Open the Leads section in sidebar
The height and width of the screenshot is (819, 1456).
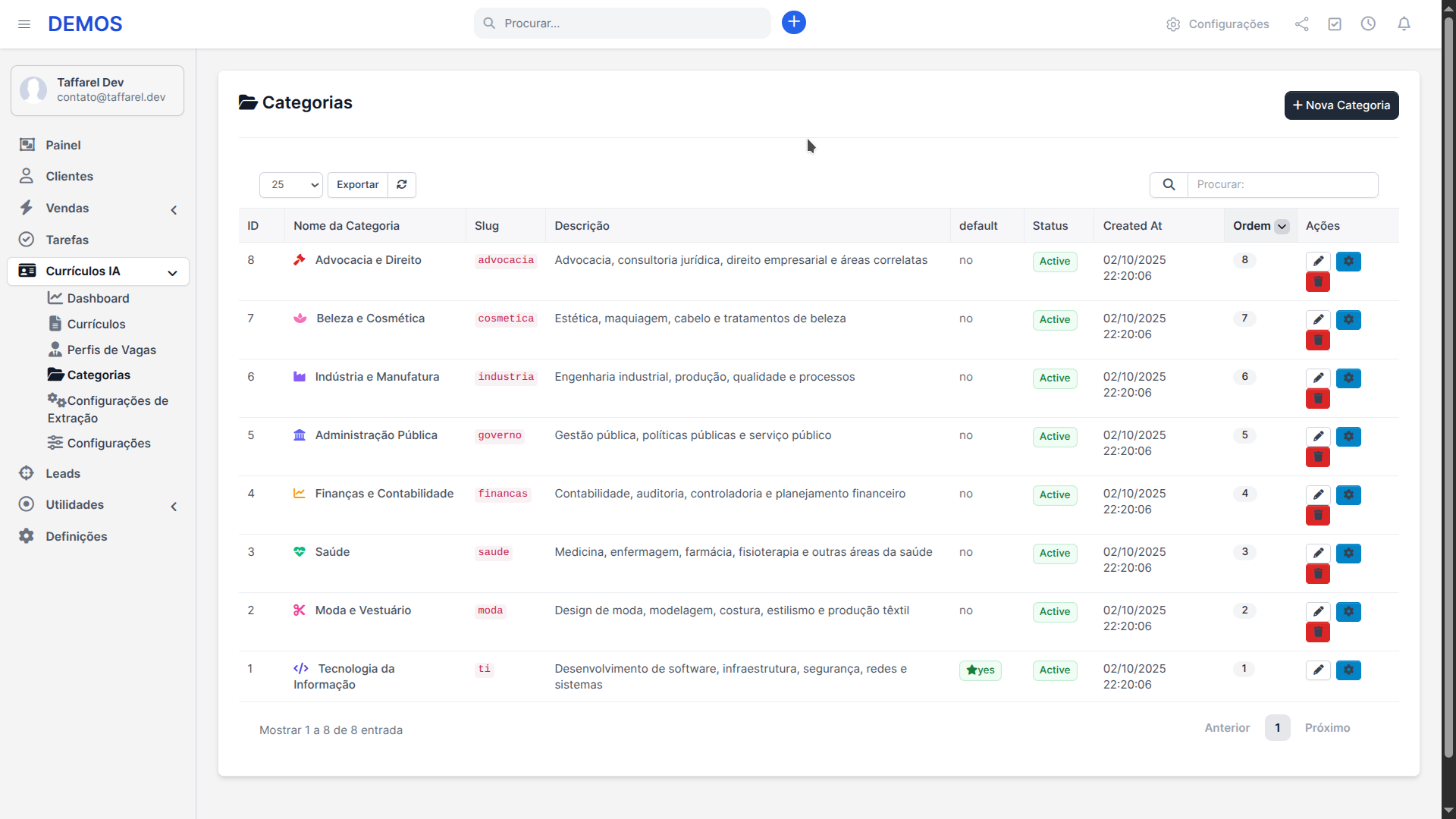click(x=63, y=473)
